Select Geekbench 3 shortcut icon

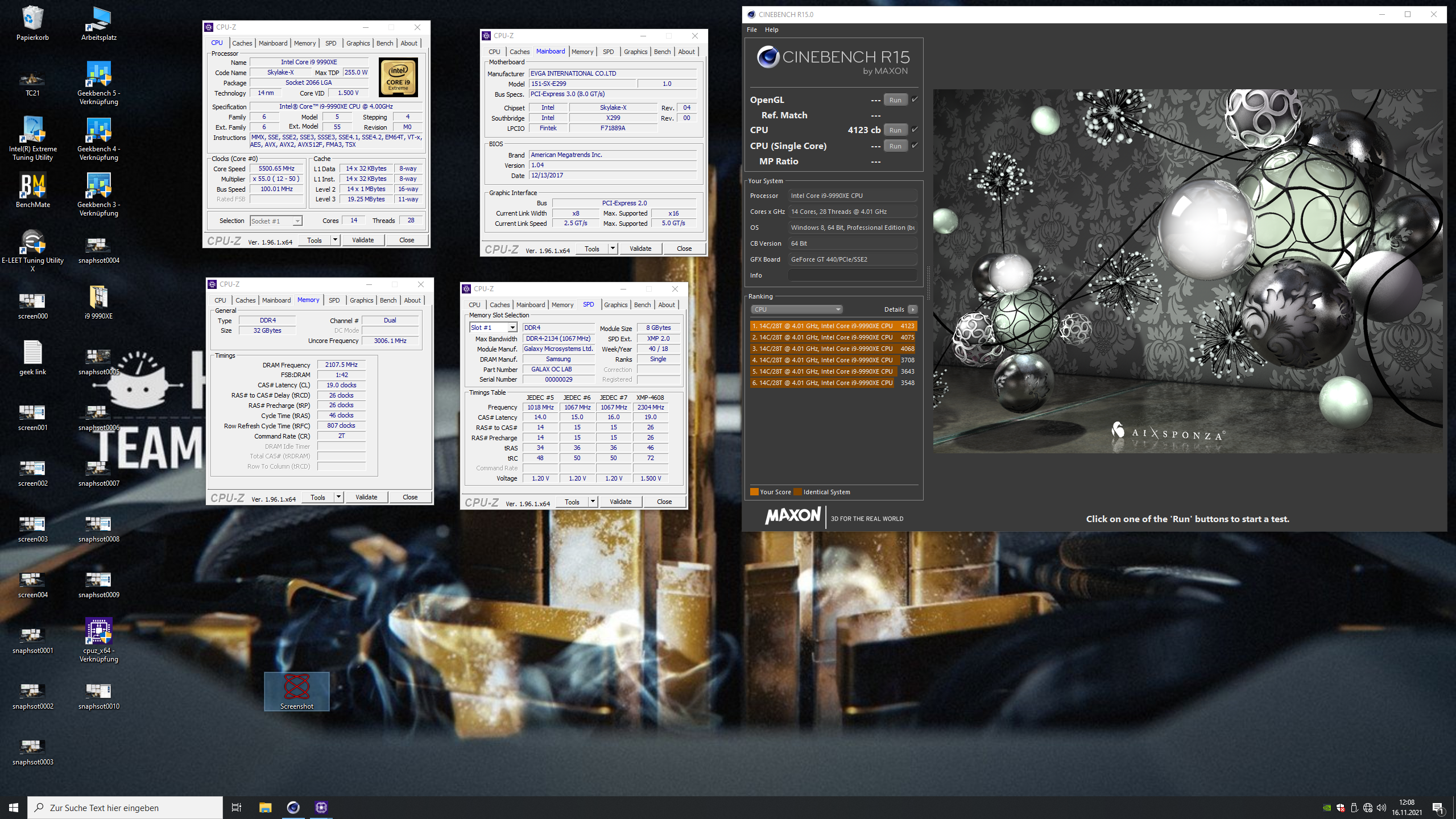tap(98, 195)
